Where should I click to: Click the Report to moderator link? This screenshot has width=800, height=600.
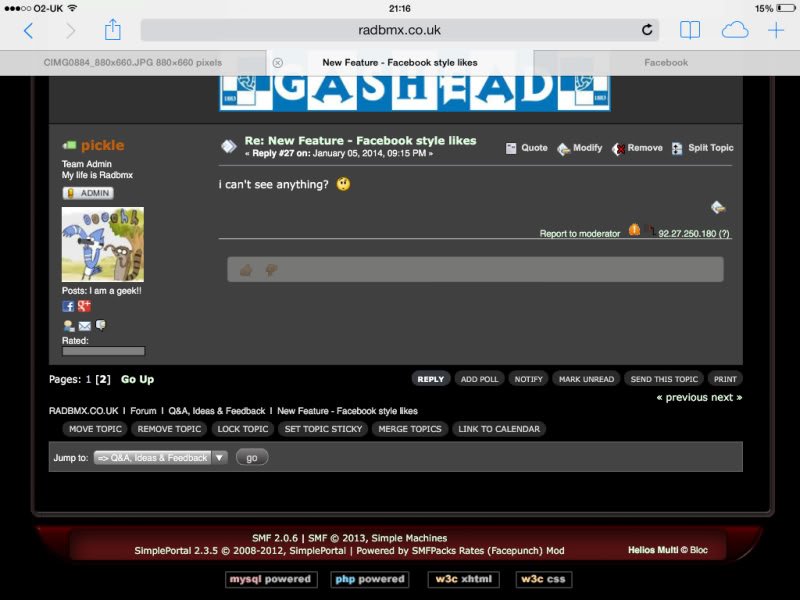click(580, 234)
